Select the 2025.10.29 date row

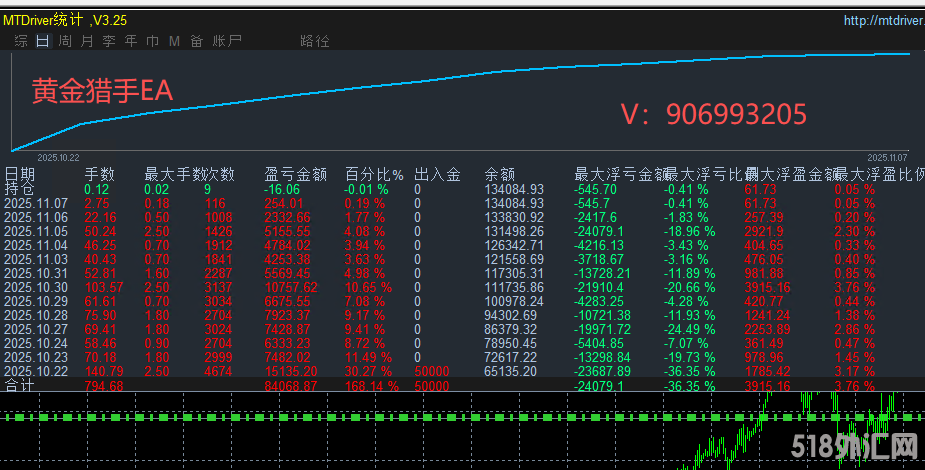[x=36, y=301]
